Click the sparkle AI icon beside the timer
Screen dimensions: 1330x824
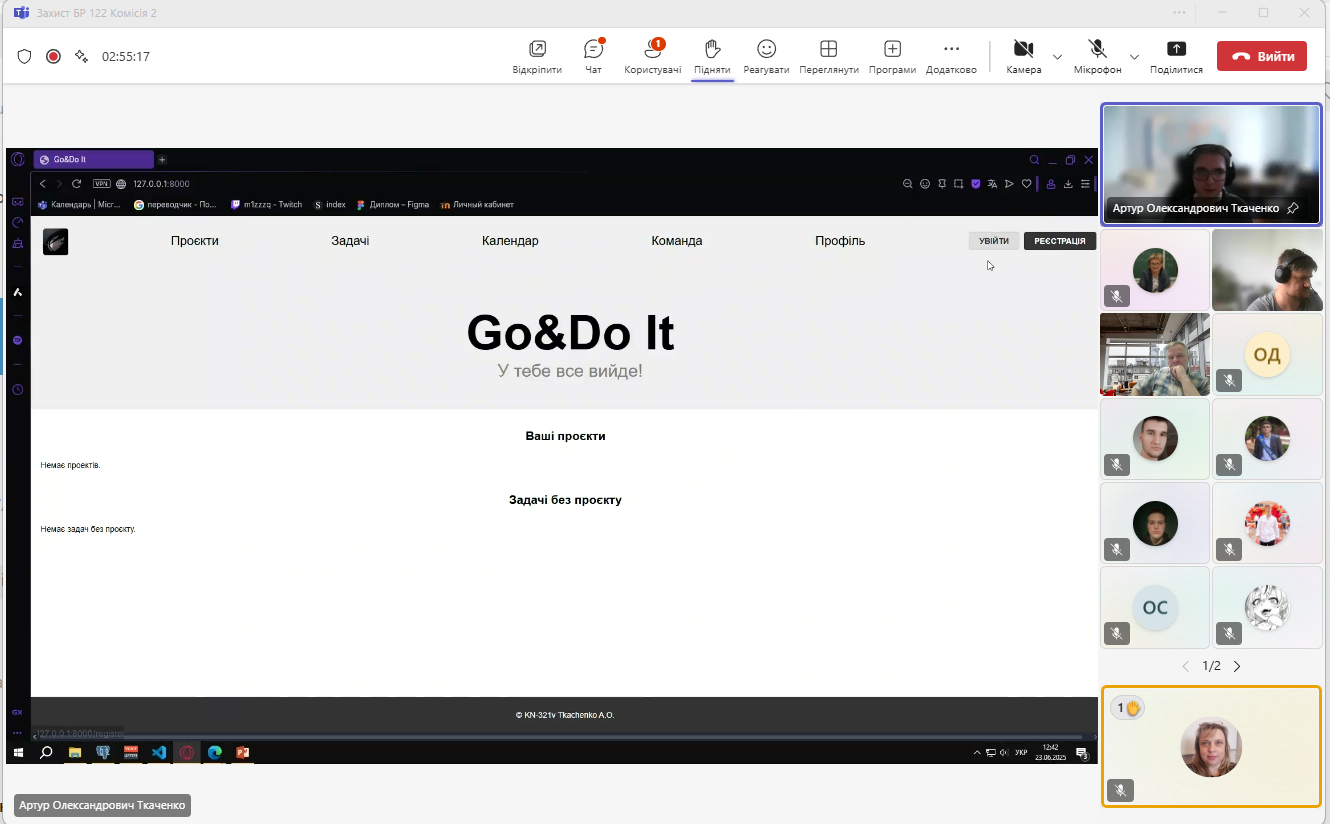pos(81,56)
